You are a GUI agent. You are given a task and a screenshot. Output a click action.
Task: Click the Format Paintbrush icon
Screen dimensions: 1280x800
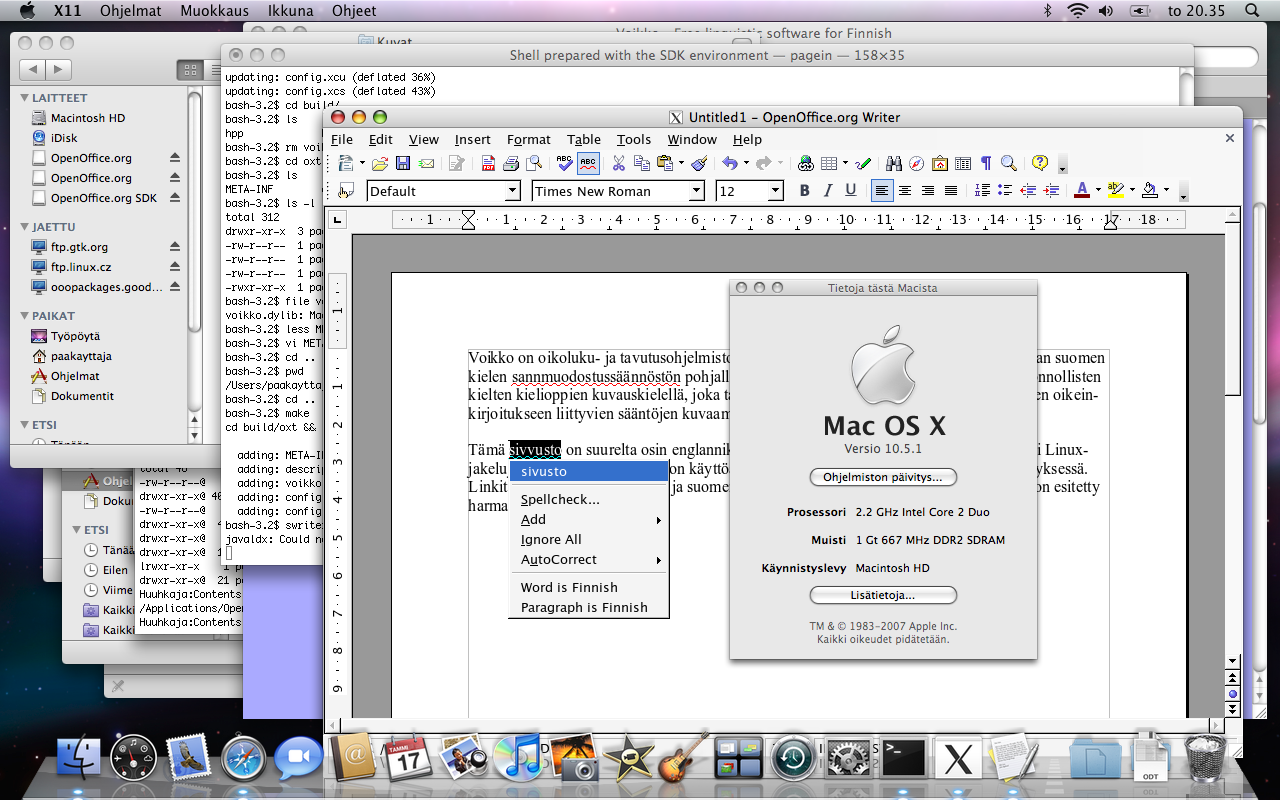click(x=700, y=163)
